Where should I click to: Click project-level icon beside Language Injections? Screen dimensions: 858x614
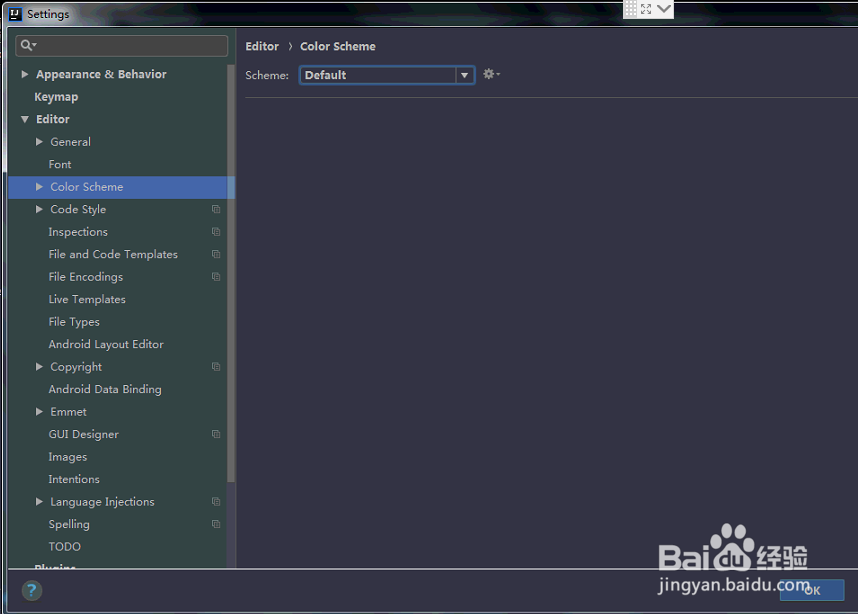coord(216,501)
